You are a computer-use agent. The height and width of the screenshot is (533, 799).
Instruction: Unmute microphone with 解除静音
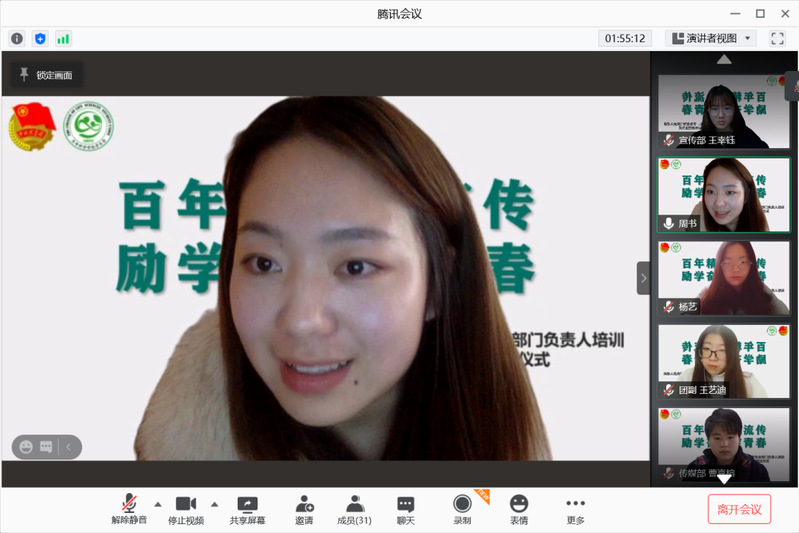128,510
